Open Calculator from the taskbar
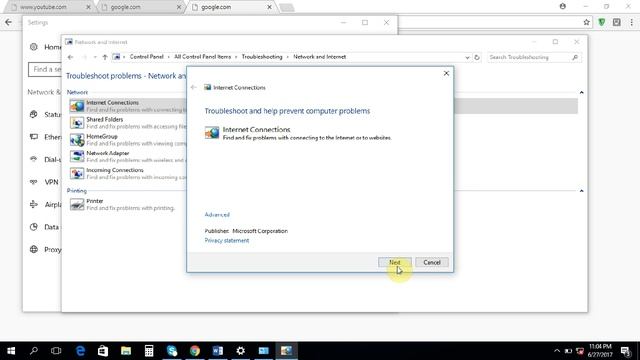The width and height of the screenshot is (640, 360). [x=149, y=351]
